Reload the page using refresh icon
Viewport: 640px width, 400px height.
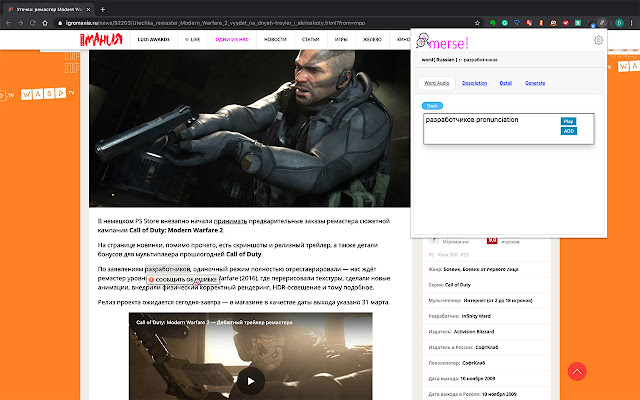33,23
